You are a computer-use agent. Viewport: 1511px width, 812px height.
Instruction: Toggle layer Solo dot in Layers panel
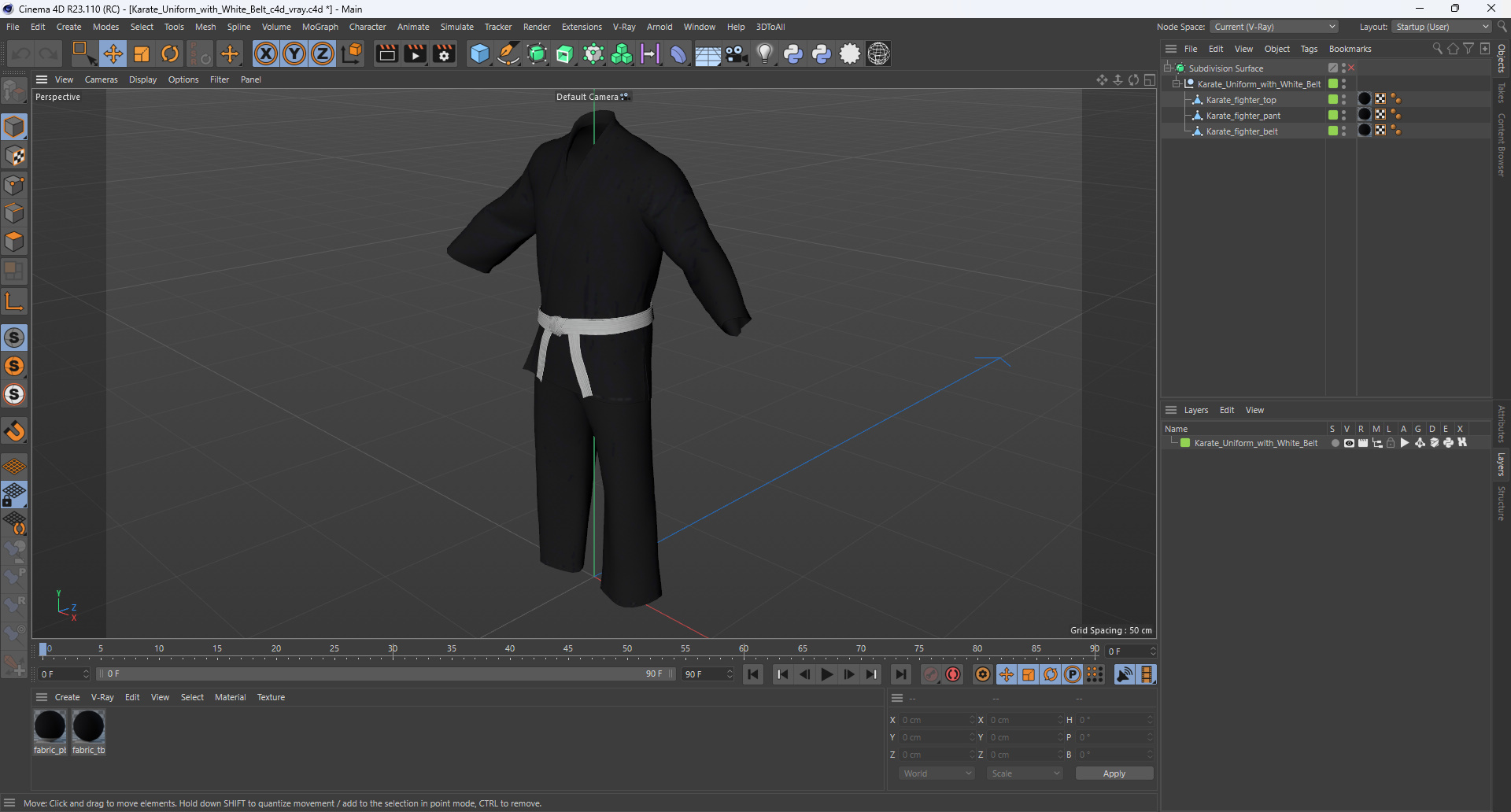(x=1335, y=443)
